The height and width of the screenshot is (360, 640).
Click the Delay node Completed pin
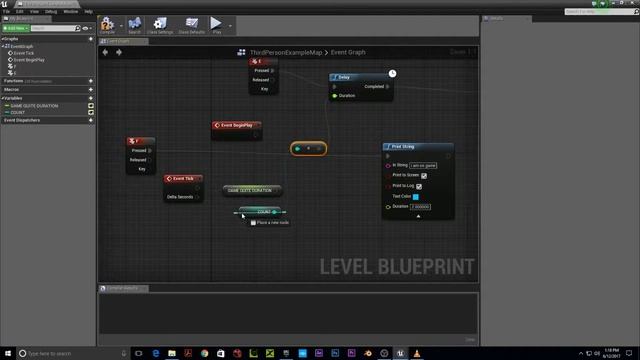(x=387, y=87)
